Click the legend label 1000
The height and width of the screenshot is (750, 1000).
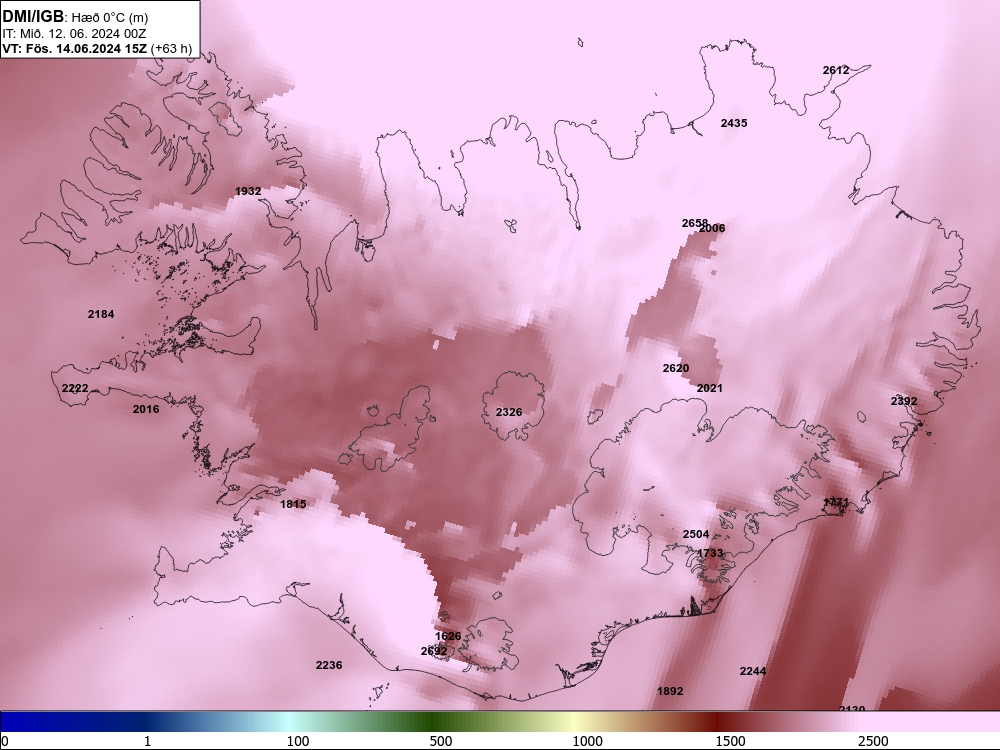click(x=587, y=741)
